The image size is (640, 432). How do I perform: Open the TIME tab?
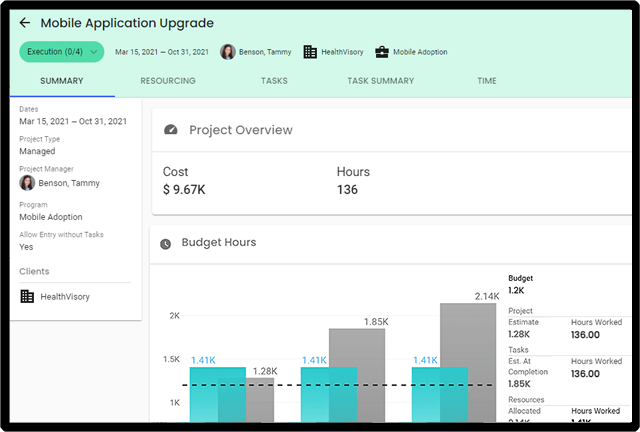tap(487, 81)
